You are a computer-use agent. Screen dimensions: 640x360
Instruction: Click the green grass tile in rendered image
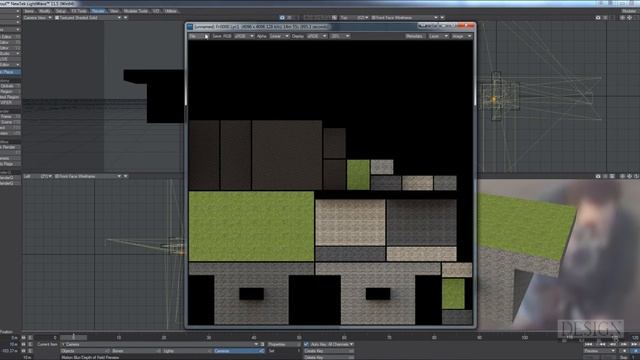pos(251,226)
